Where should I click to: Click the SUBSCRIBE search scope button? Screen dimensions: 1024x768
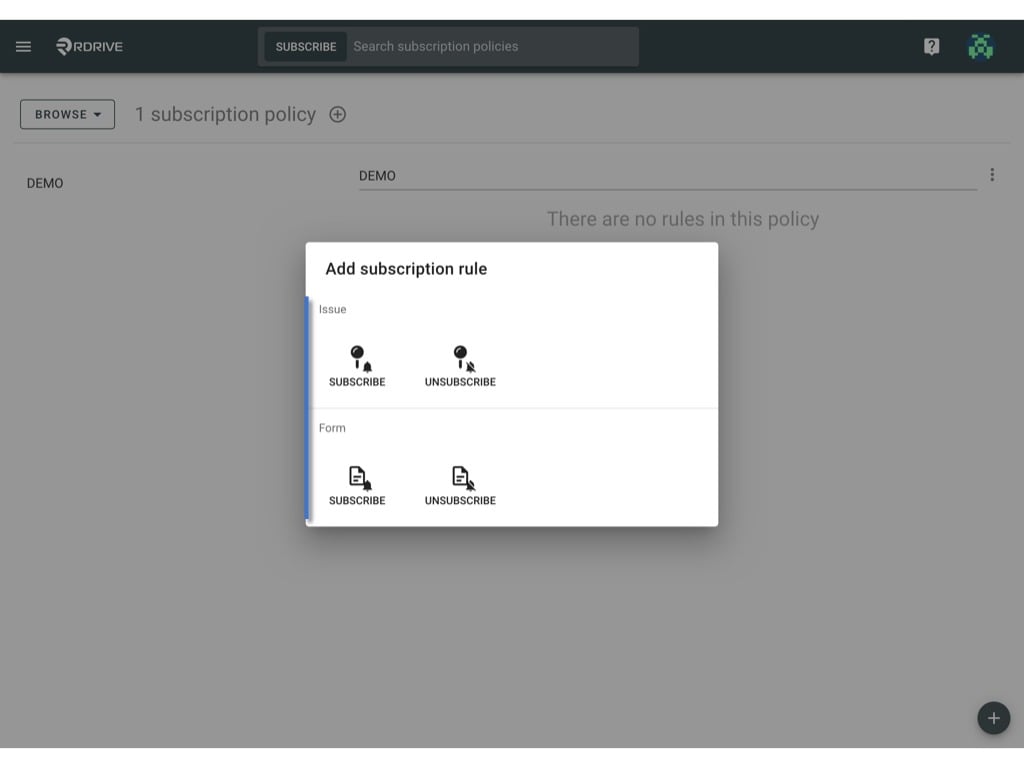pos(306,47)
